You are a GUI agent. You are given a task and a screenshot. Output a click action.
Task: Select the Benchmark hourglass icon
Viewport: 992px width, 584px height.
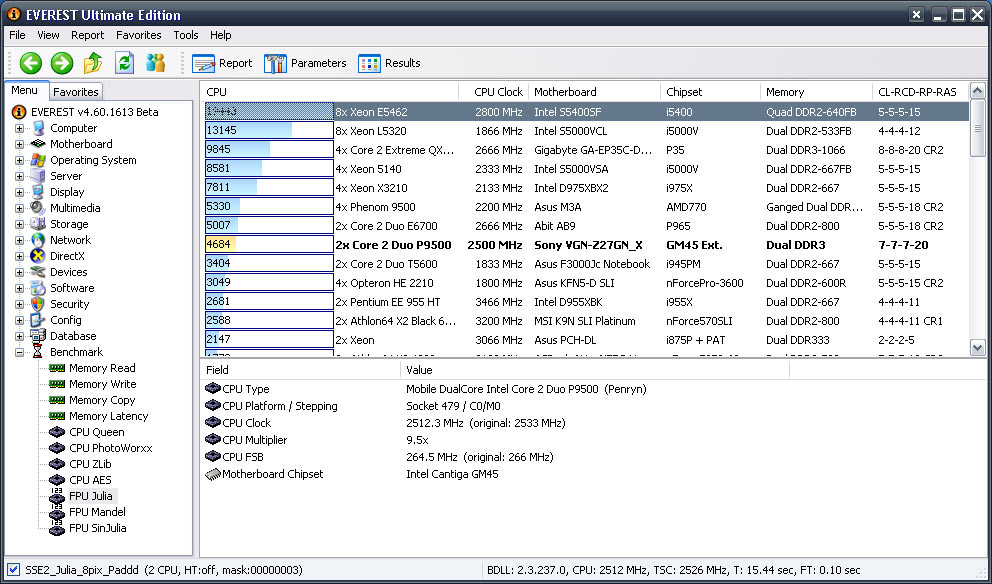(x=38, y=352)
